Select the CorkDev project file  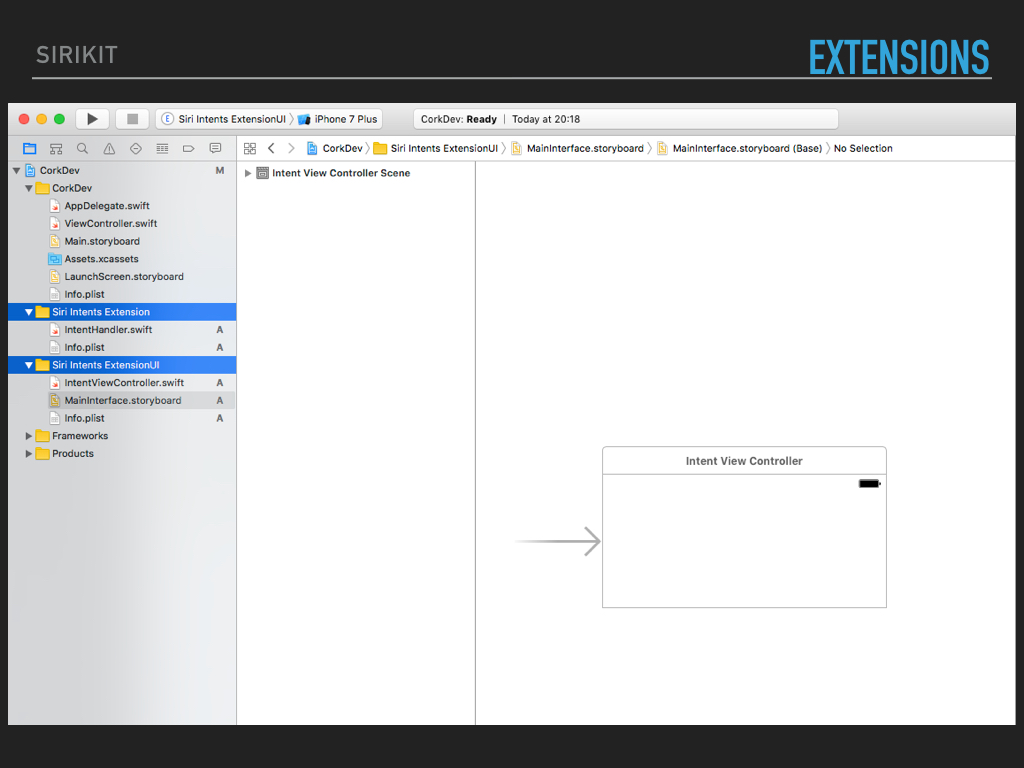pyautogui.click(x=122, y=170)
